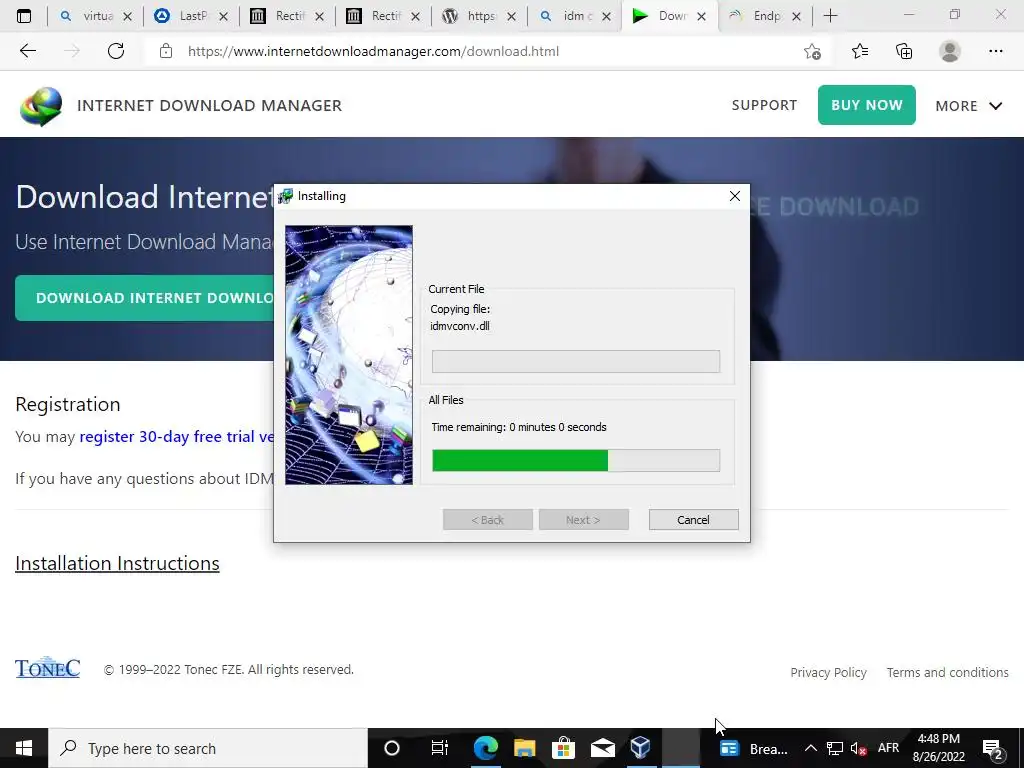
Task: Click the installer globe artwork
Action: (349, 355)
